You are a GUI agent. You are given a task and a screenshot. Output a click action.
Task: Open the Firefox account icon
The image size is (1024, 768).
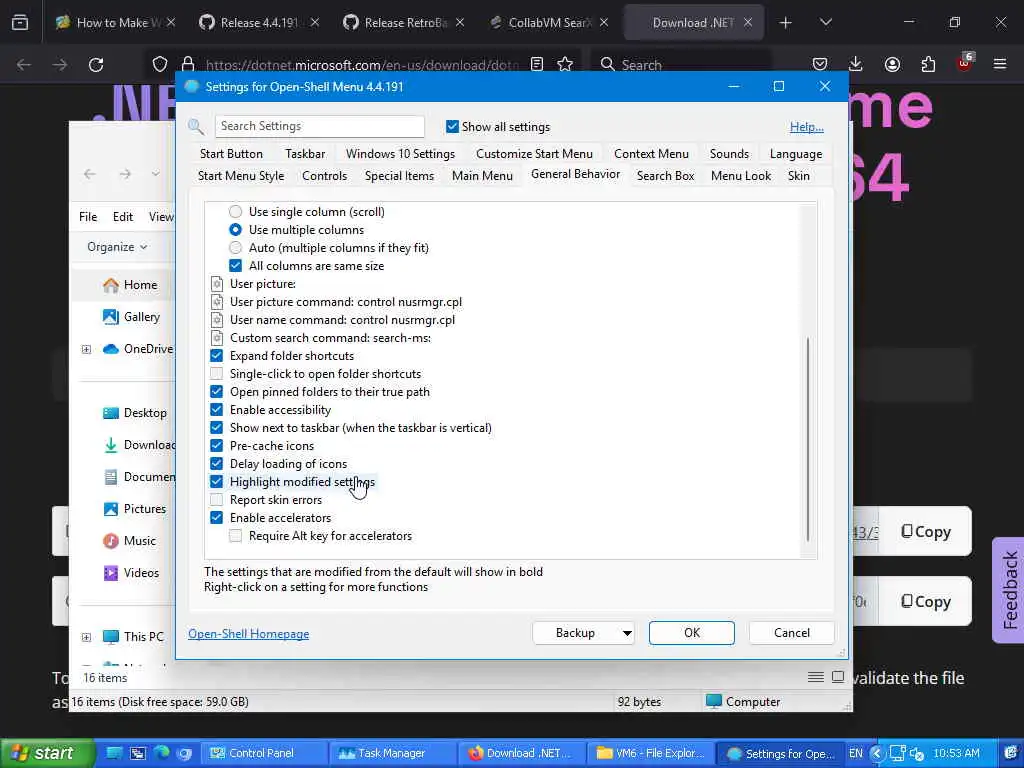892,64
